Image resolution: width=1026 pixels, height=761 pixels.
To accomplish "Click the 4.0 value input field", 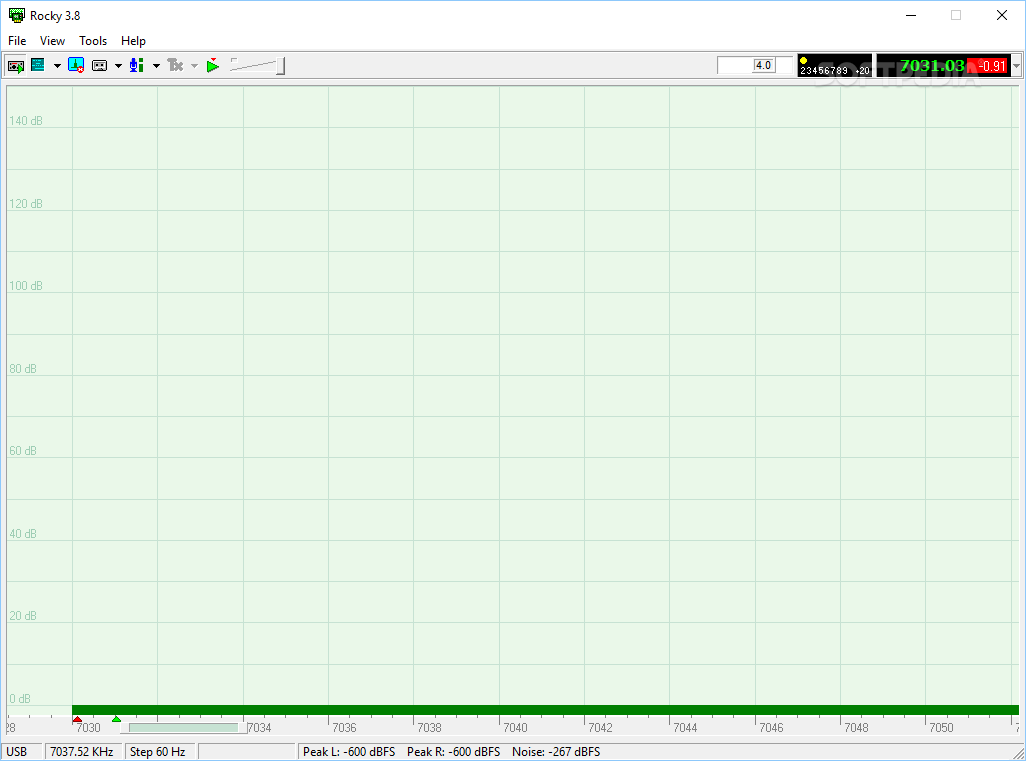I will pyautogui.click(x=755, y=65).
